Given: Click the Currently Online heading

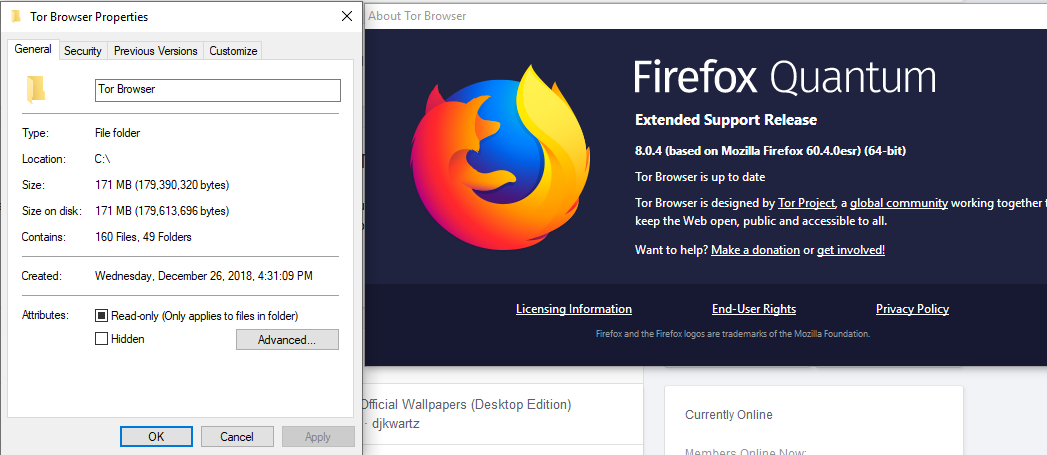Looking at the screenshot, I should tap(728, 415).
